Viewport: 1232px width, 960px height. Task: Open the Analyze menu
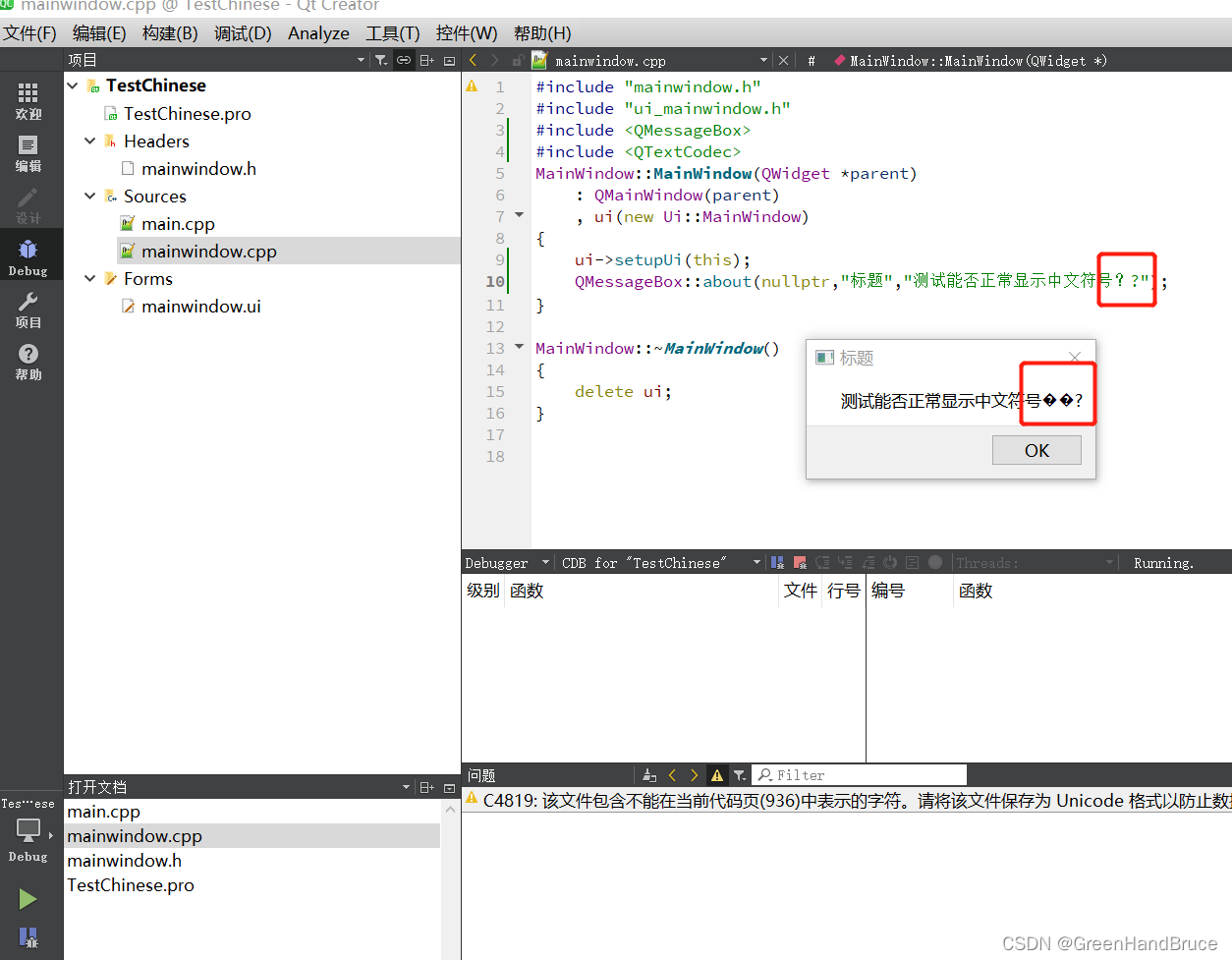pyautogui.click(x=318, y=33)
